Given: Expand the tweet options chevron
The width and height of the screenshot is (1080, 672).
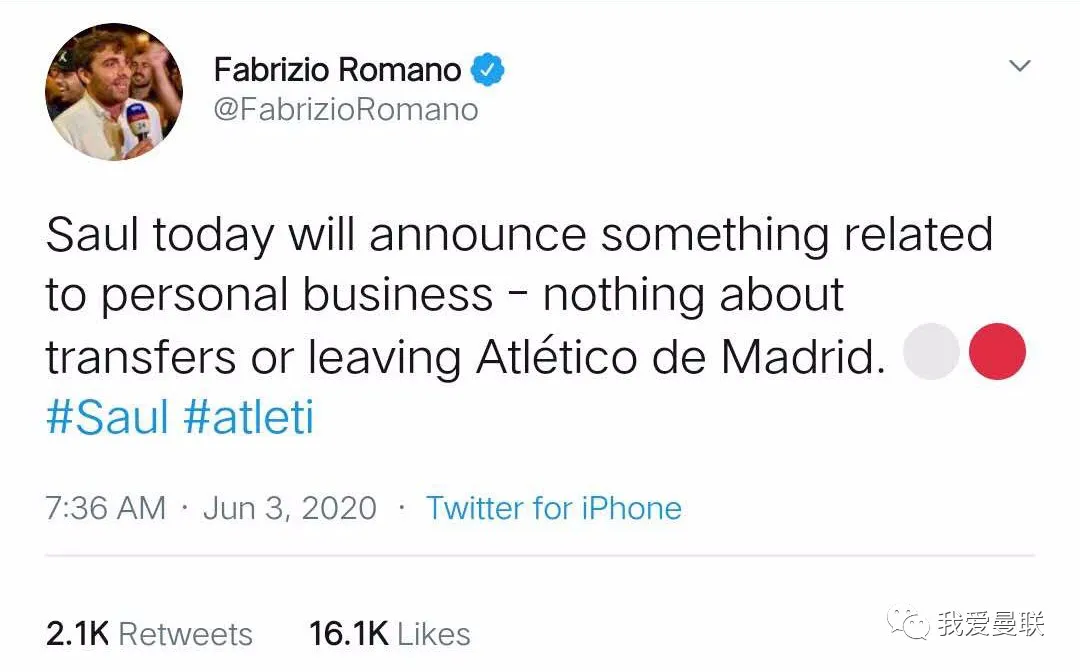Looking at the screenshot, I should point(1019,67).
